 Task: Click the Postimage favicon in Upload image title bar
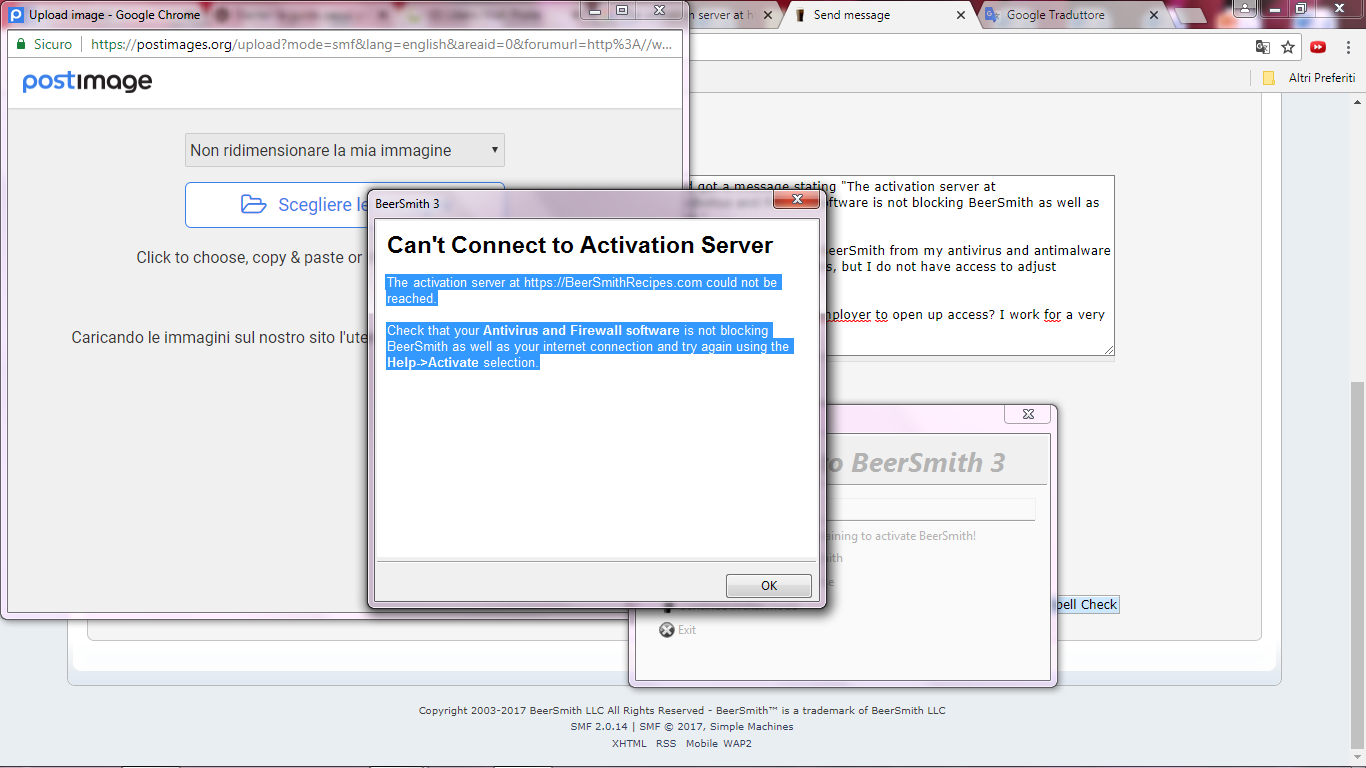point(16,15)
